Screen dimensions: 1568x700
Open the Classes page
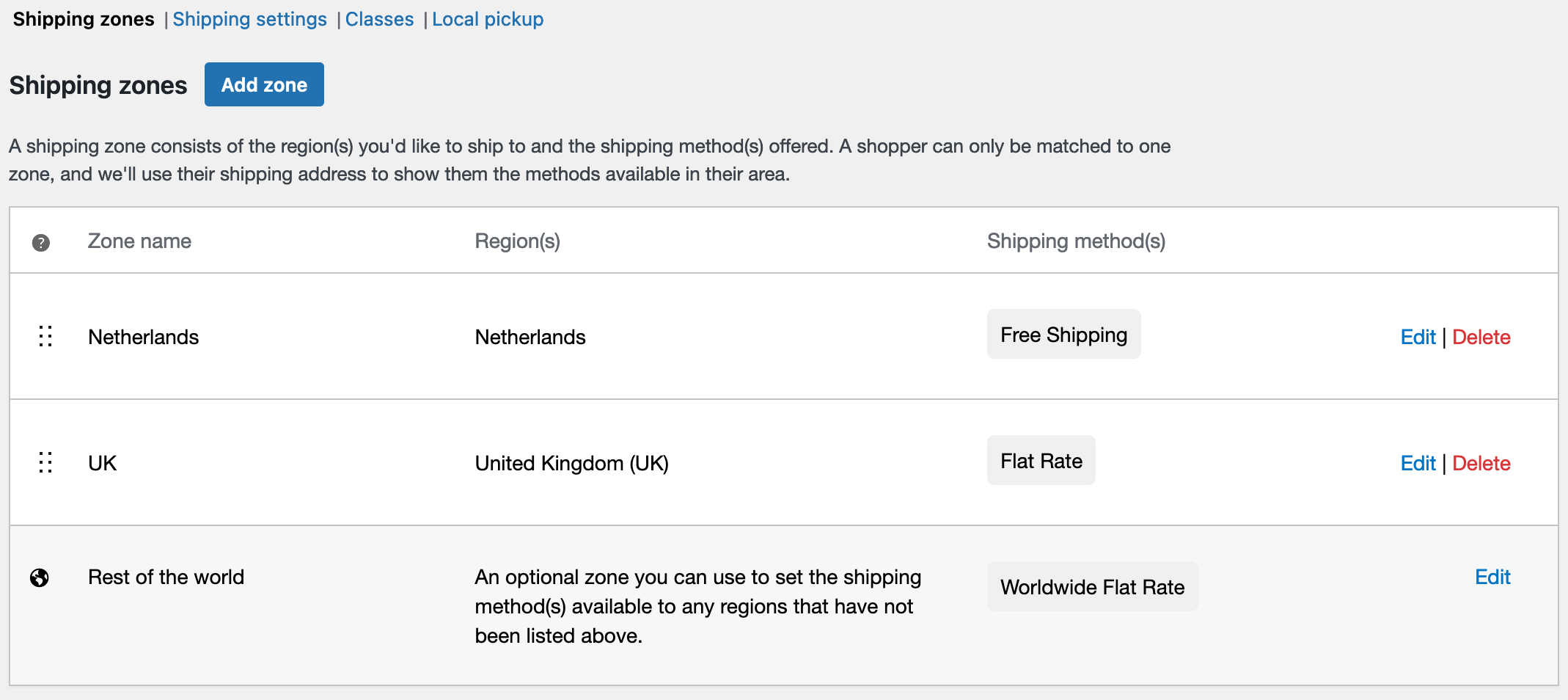379,19
